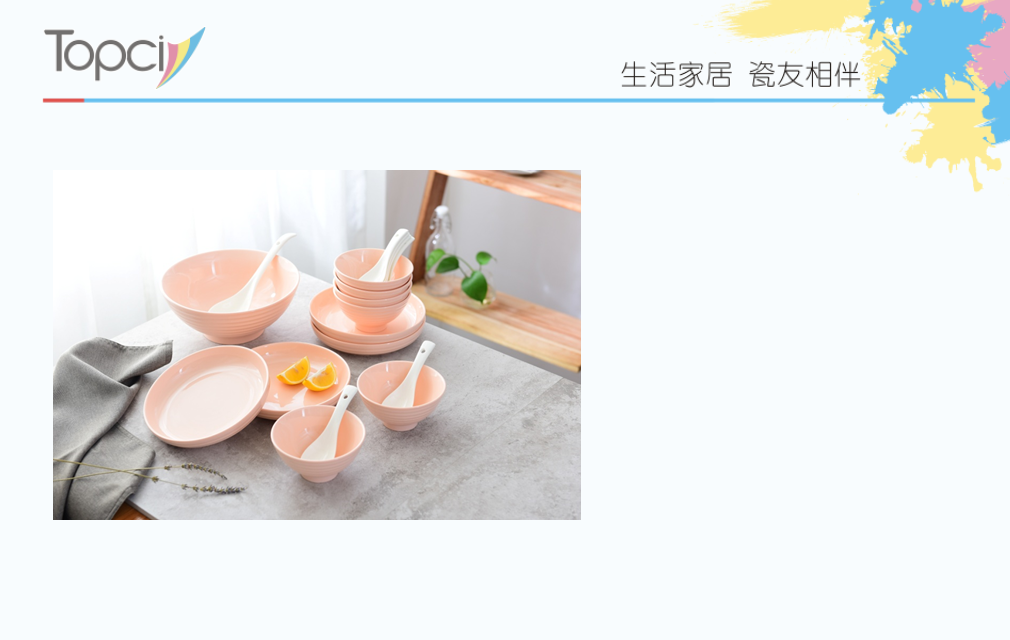
Task: Click the blue horizontal header divider line
Action: pos(528,100)
